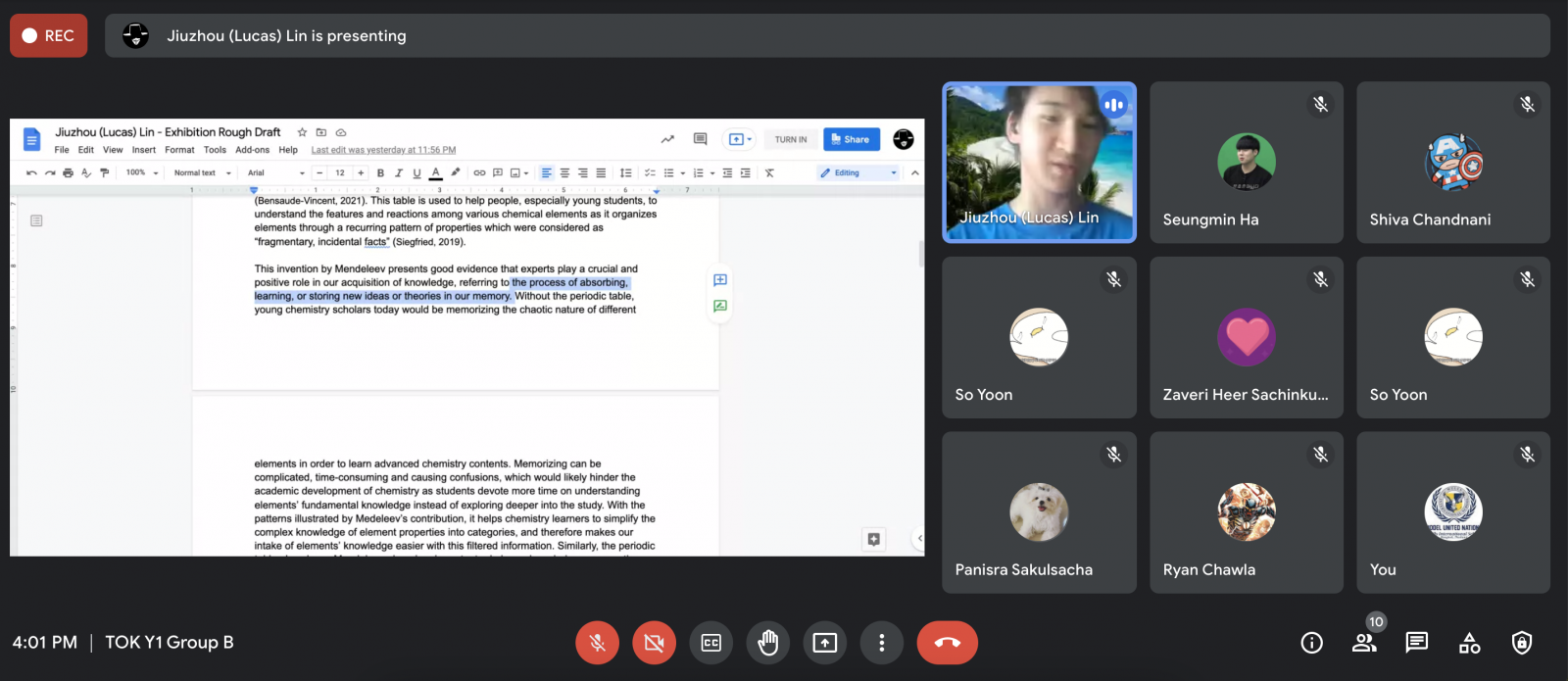The width and height of the screenshot is (1568, 681).
Task: Click the Last edit was yesterday link
Action: 383,150
